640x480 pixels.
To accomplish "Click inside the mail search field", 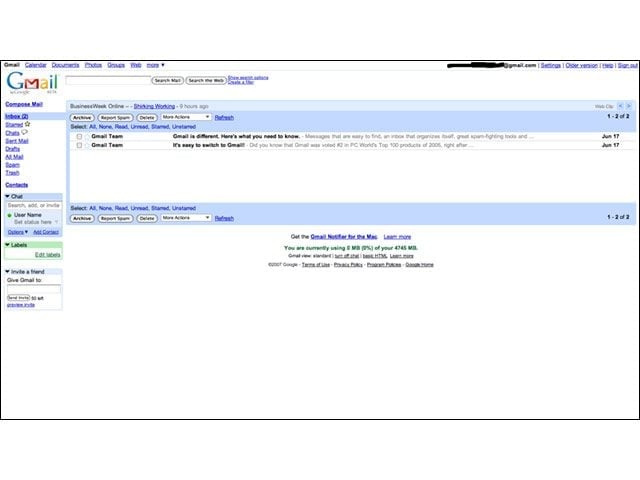I will (x=108, y=80).
